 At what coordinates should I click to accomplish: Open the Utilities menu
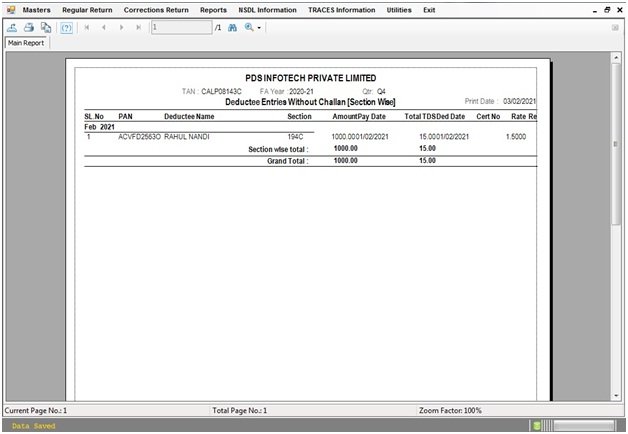tap(399, 10)
